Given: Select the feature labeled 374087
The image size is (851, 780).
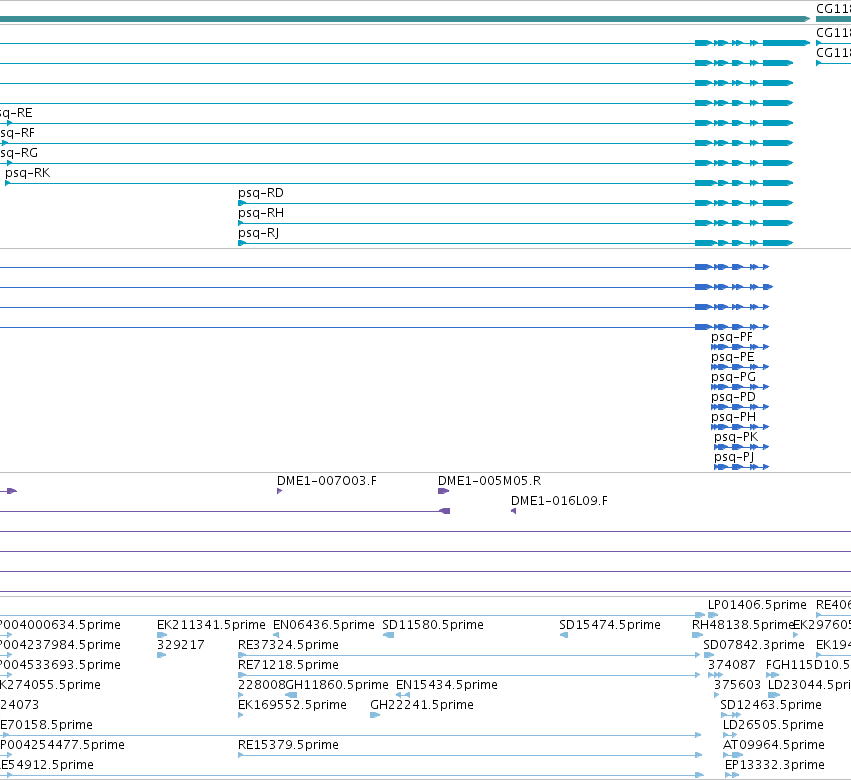Looking at the screenshot, I should coord(732,665).
